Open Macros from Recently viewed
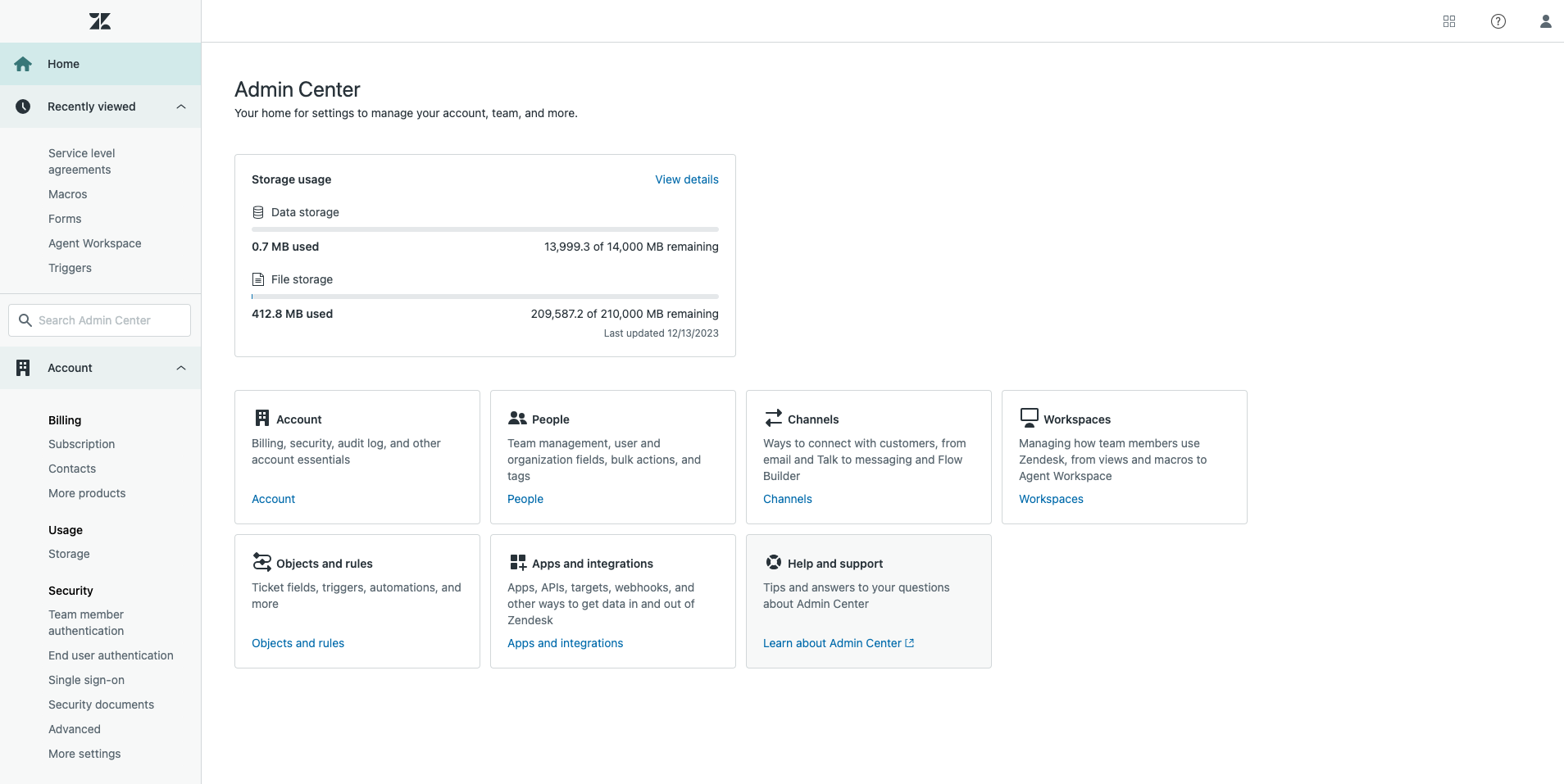 (x=67, y=194)
